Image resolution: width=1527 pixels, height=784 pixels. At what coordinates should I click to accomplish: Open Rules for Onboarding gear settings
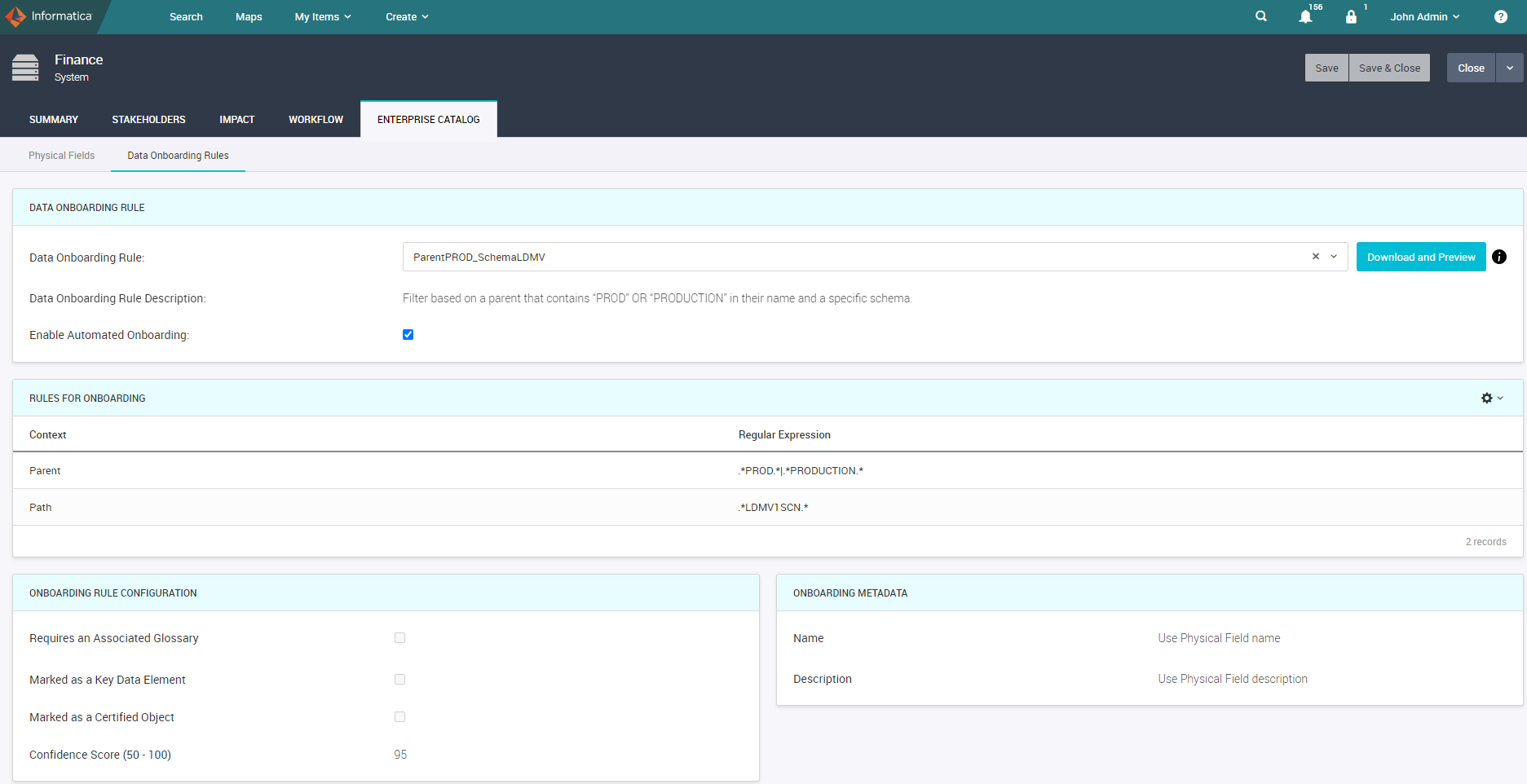[1492, 398]
